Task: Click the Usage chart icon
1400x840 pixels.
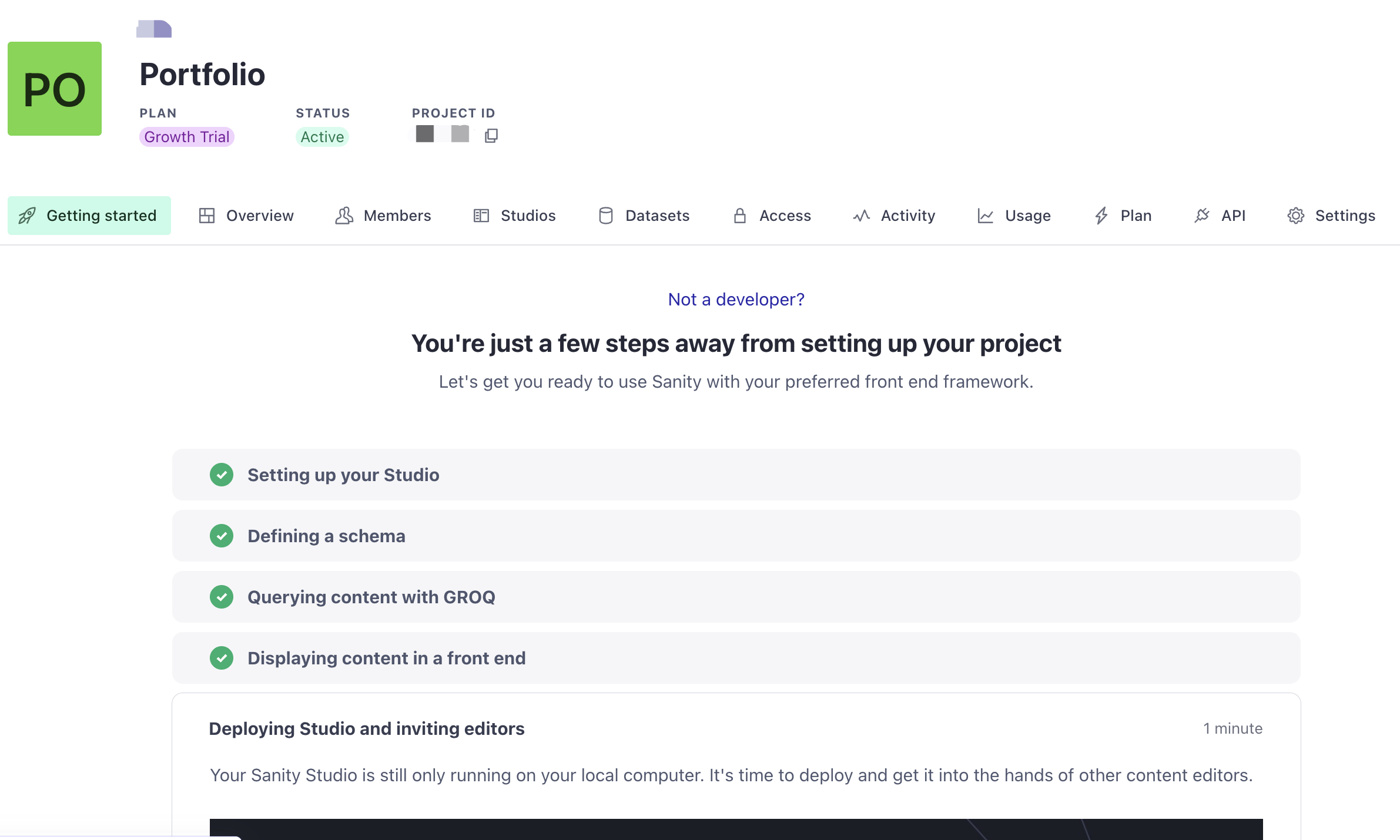Action: (985, 216)
